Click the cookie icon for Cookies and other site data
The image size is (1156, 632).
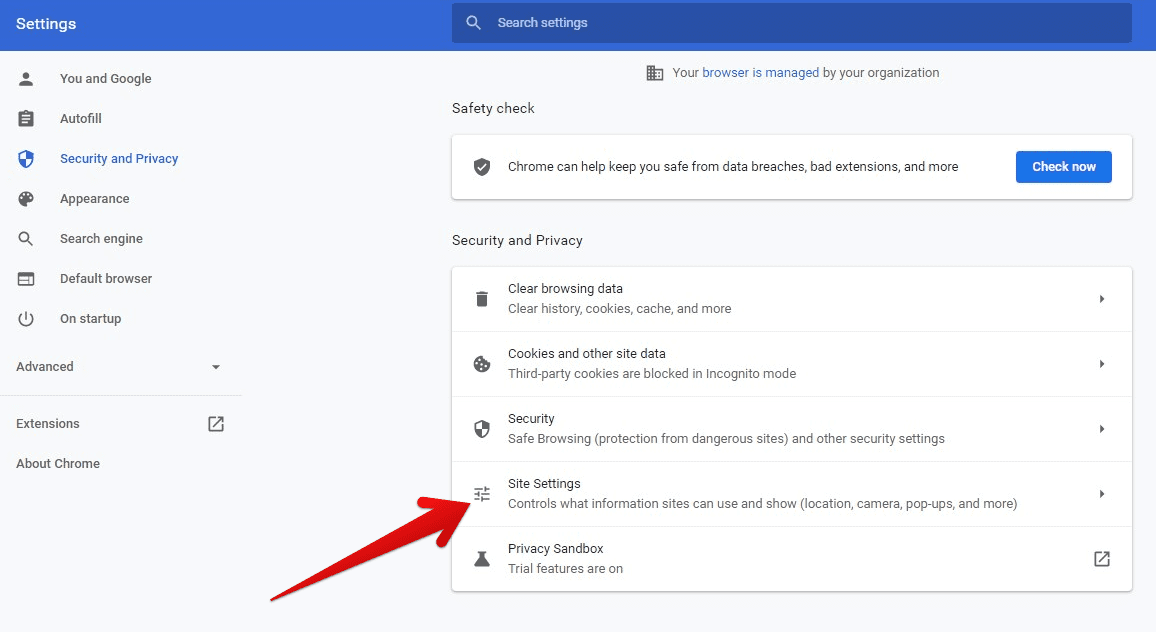(x=481, y=364)
